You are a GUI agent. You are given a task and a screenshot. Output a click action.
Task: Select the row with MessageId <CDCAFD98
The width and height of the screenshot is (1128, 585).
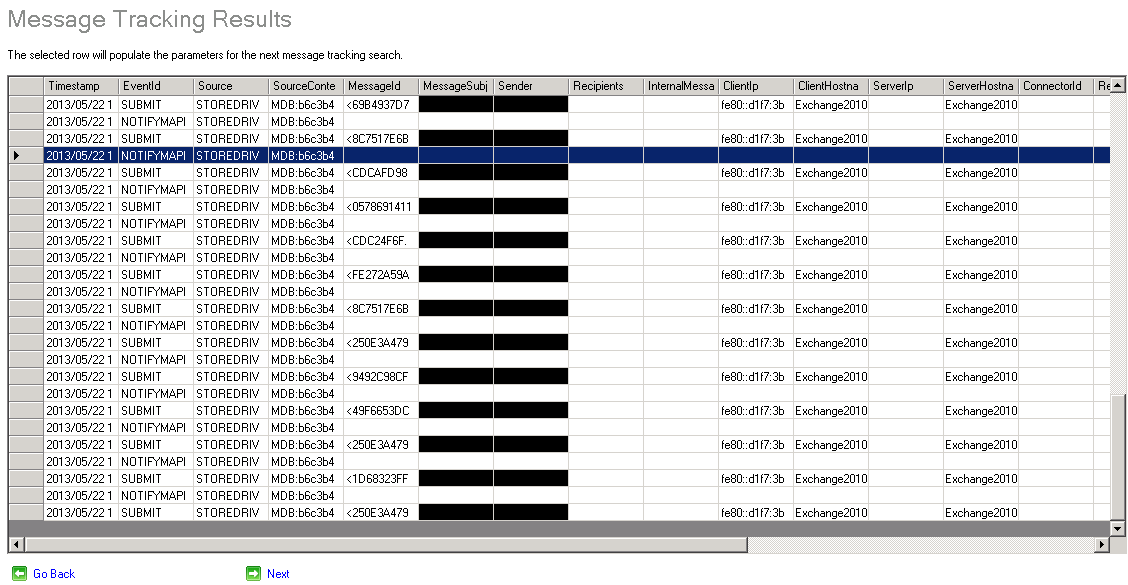coord(380,173)
